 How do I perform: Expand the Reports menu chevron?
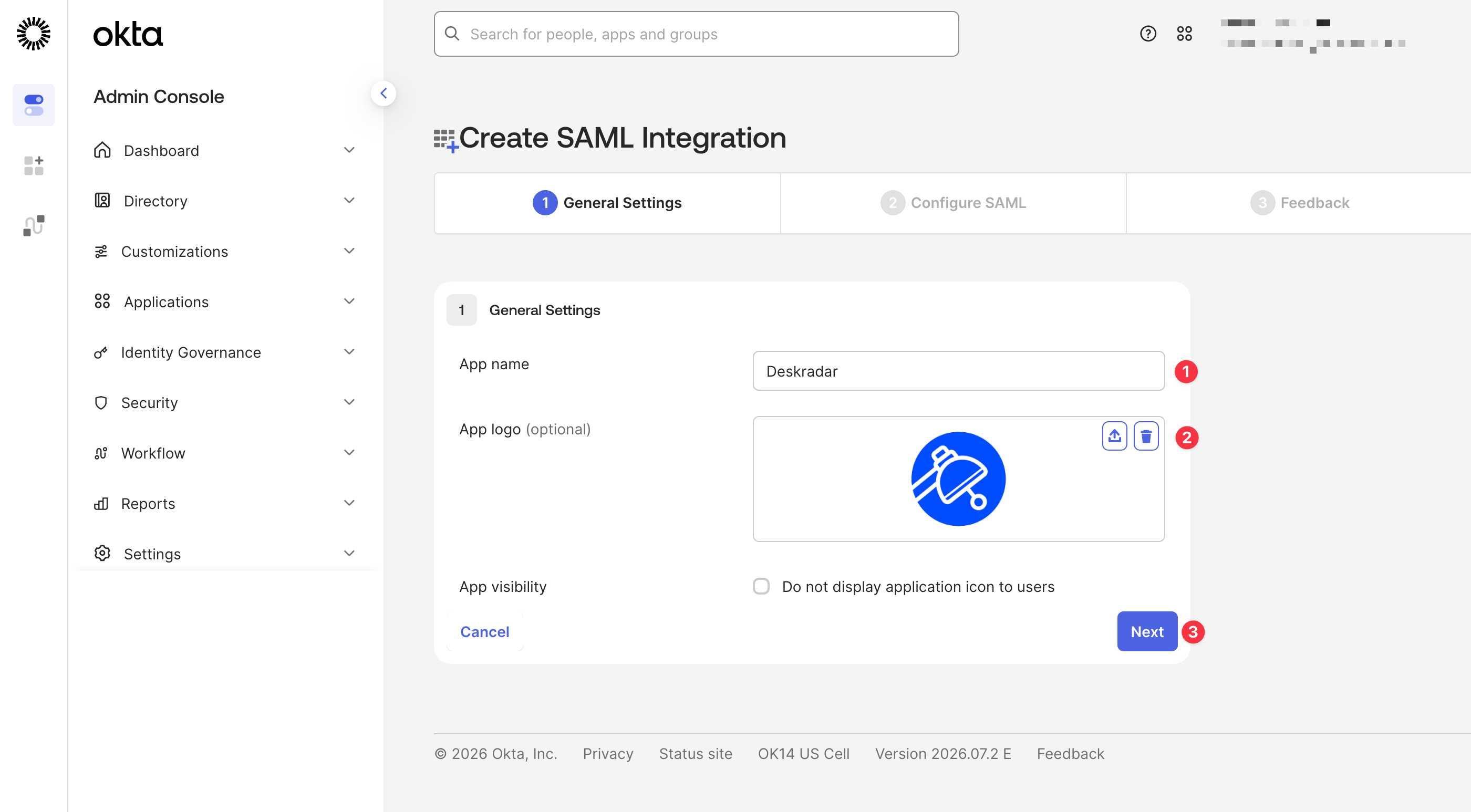tap(349, 503)
